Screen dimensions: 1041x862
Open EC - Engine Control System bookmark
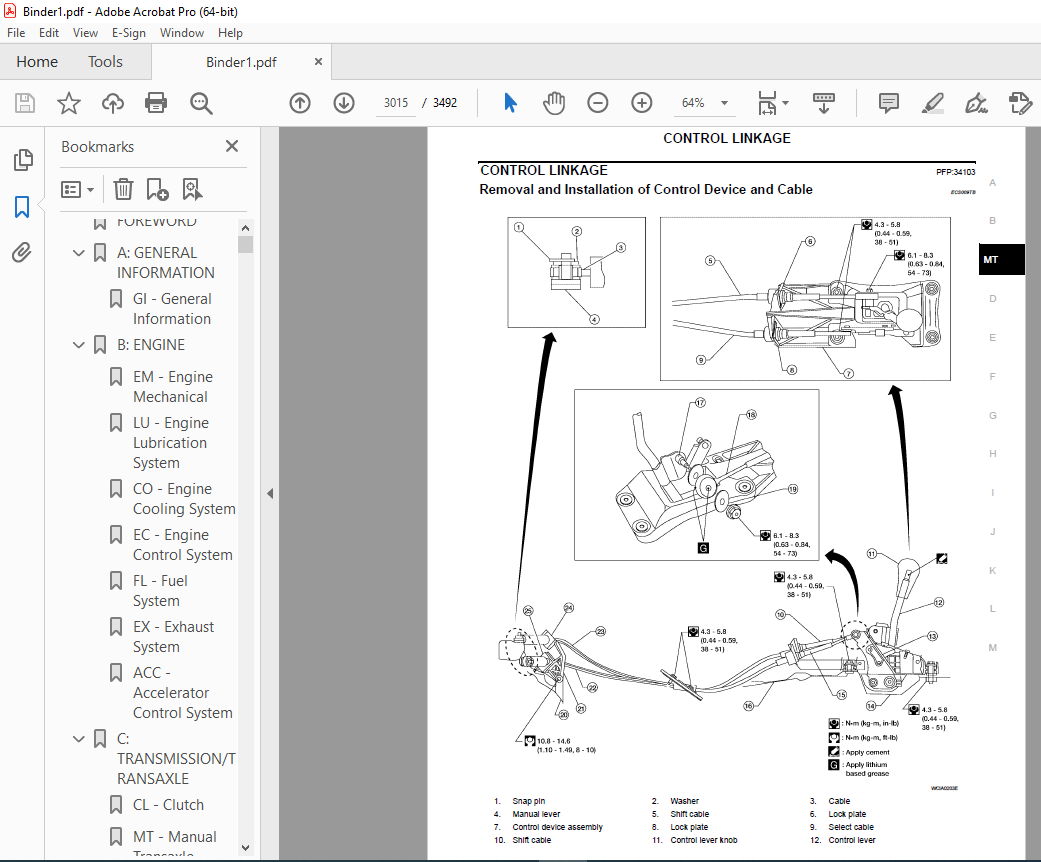(183, 545)
